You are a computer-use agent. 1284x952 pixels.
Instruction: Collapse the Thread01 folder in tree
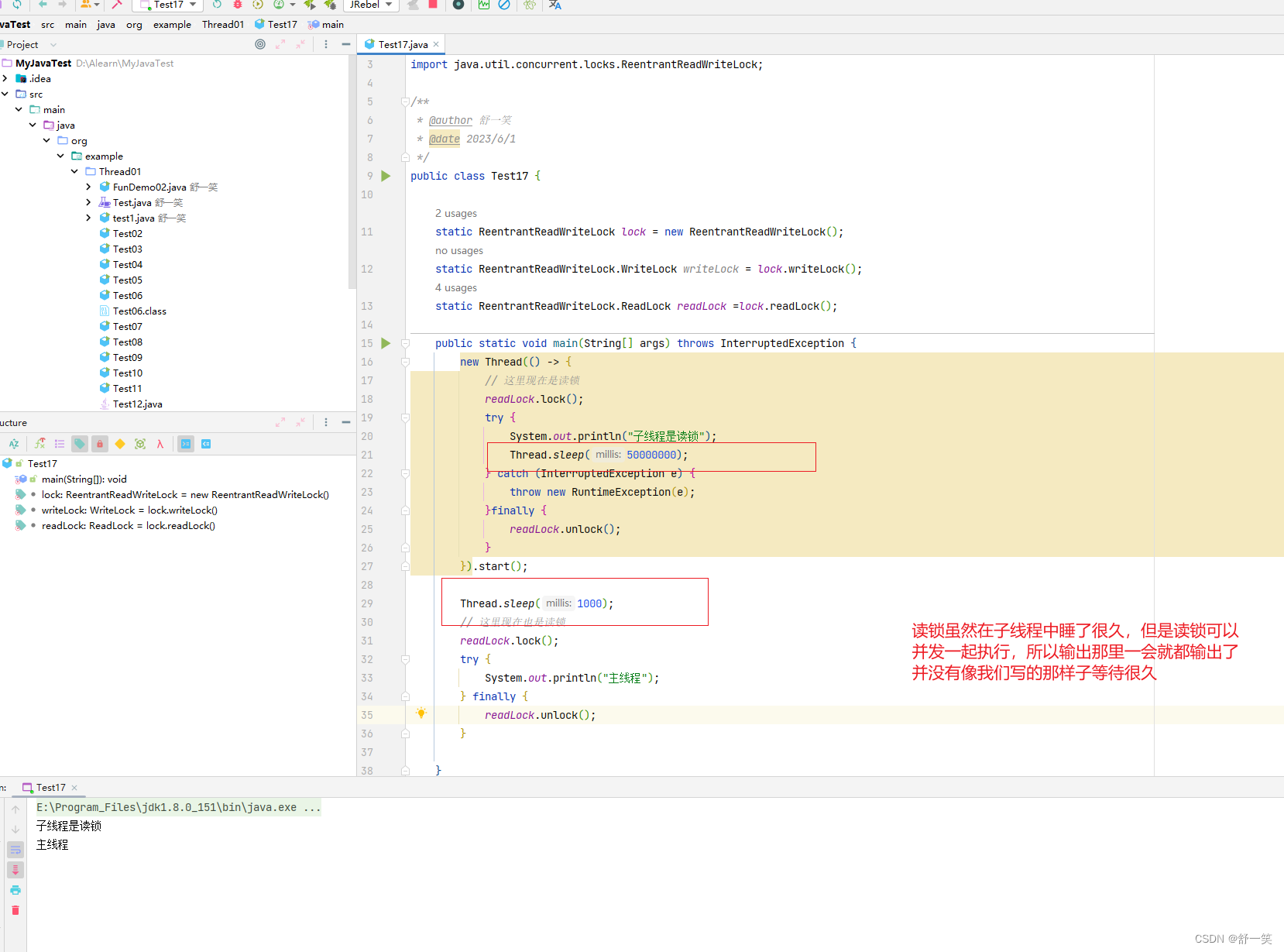point(75,171)
